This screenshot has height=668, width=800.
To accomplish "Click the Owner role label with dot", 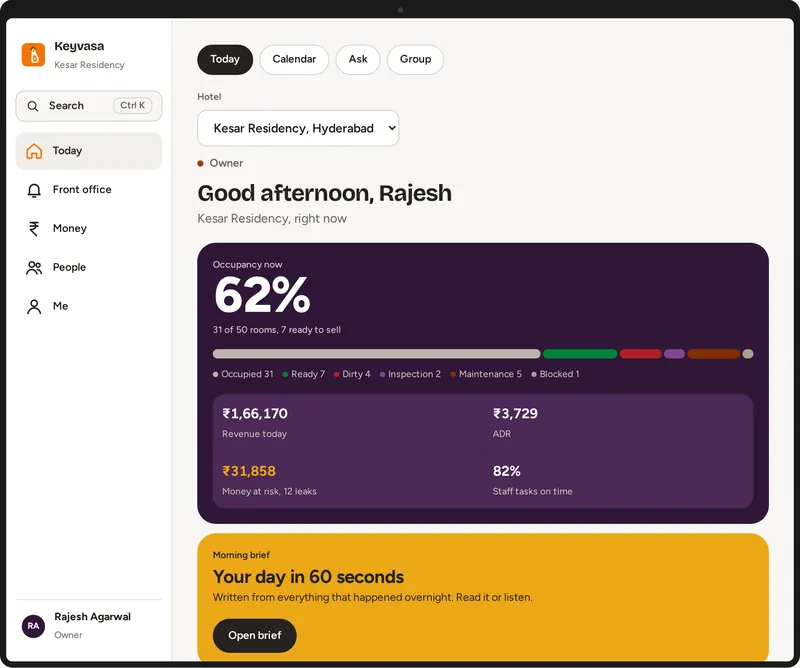I will pos(220,163).
